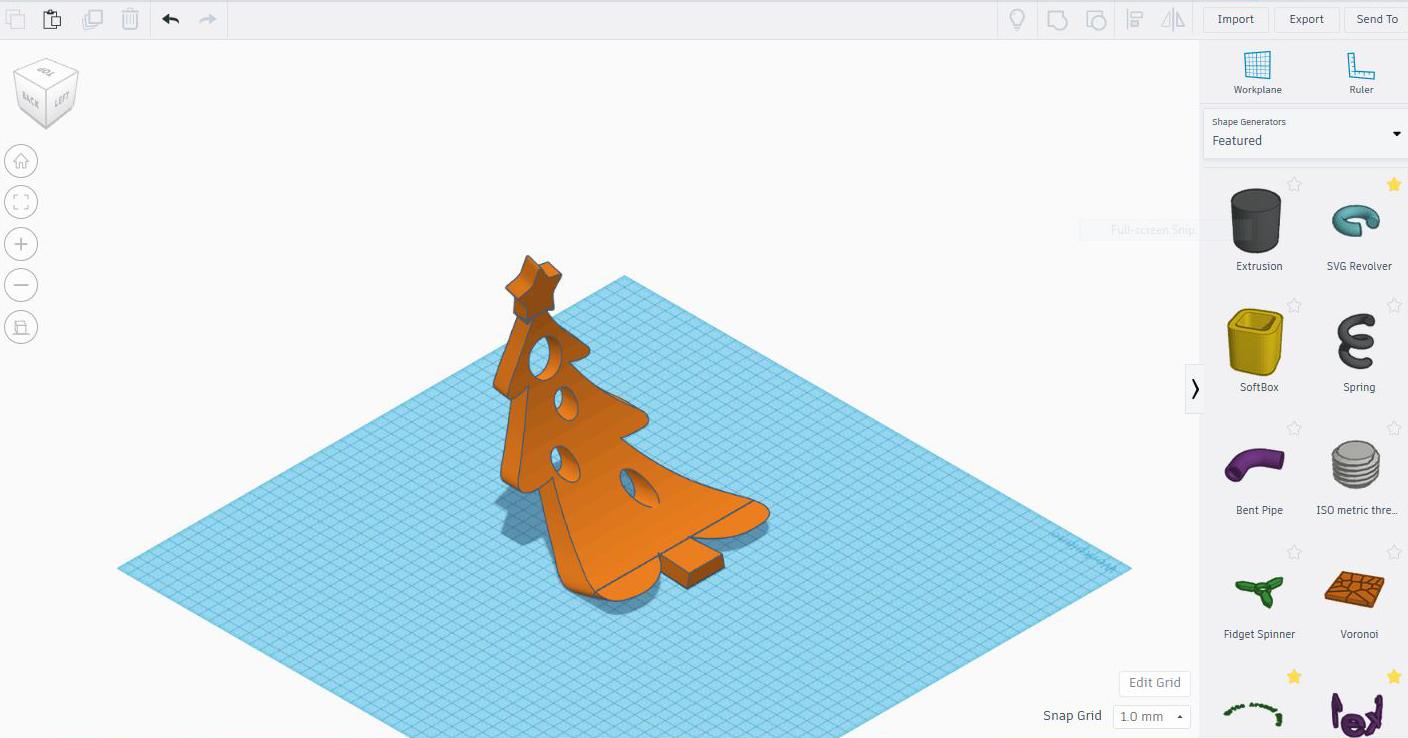Screen dimensions: 1408x738
Task: Click the LEFT face of the view cube
Action: click(x=62, y=100)
